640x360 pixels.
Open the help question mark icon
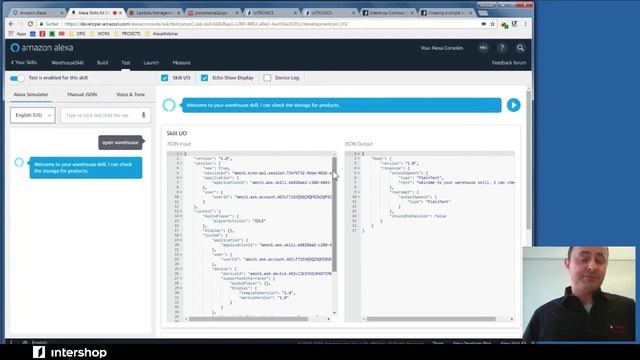(x=502, y=48)
